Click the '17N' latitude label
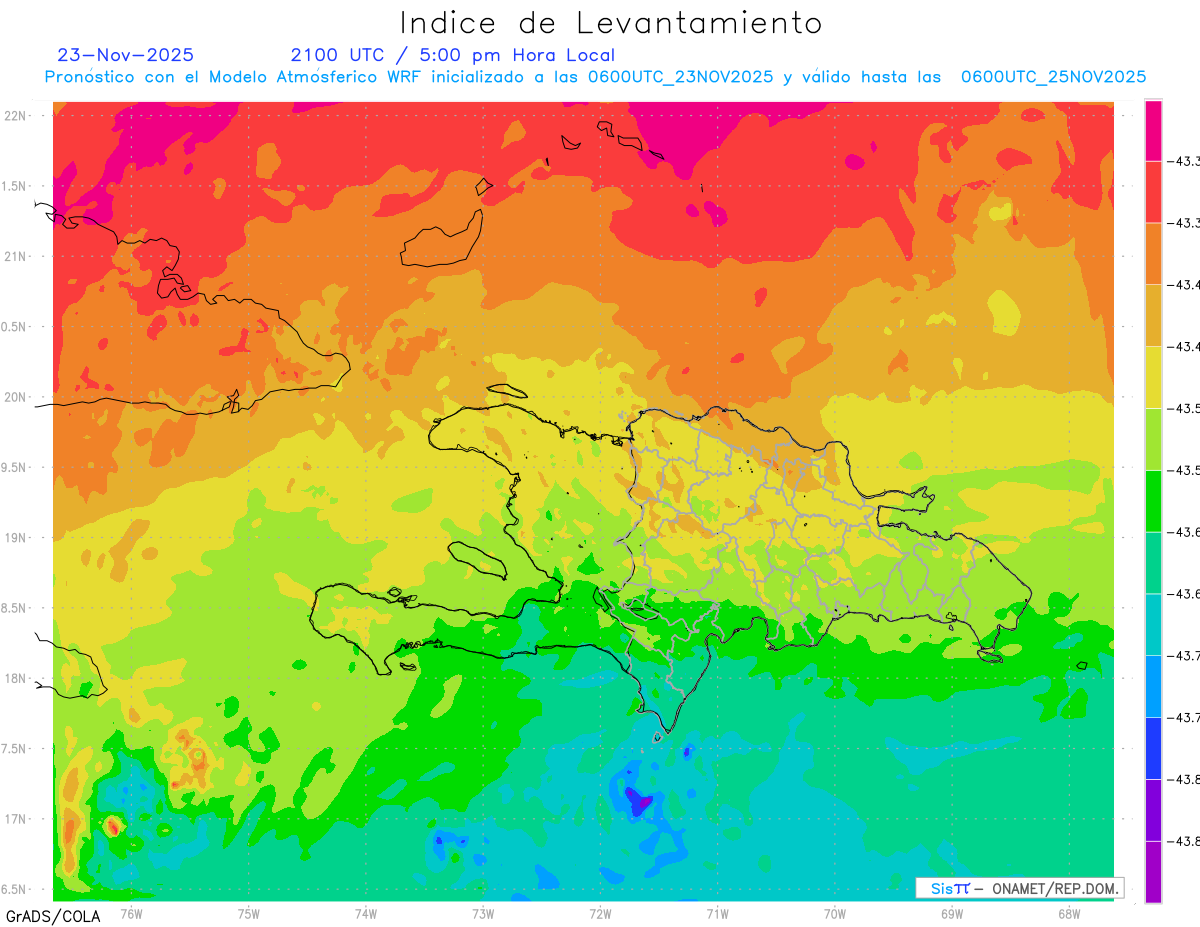The width and height of the screenshot is (1200, 927). (14, 819)
